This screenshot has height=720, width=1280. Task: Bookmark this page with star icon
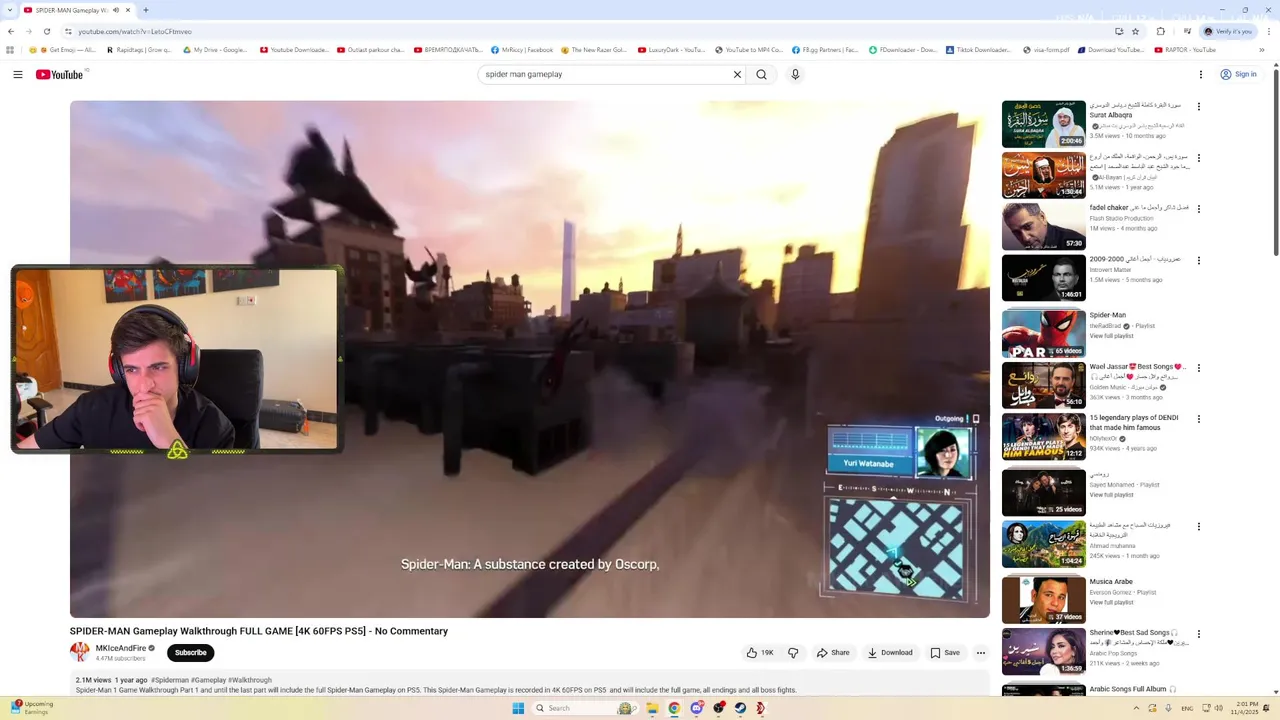[1135, 31]
